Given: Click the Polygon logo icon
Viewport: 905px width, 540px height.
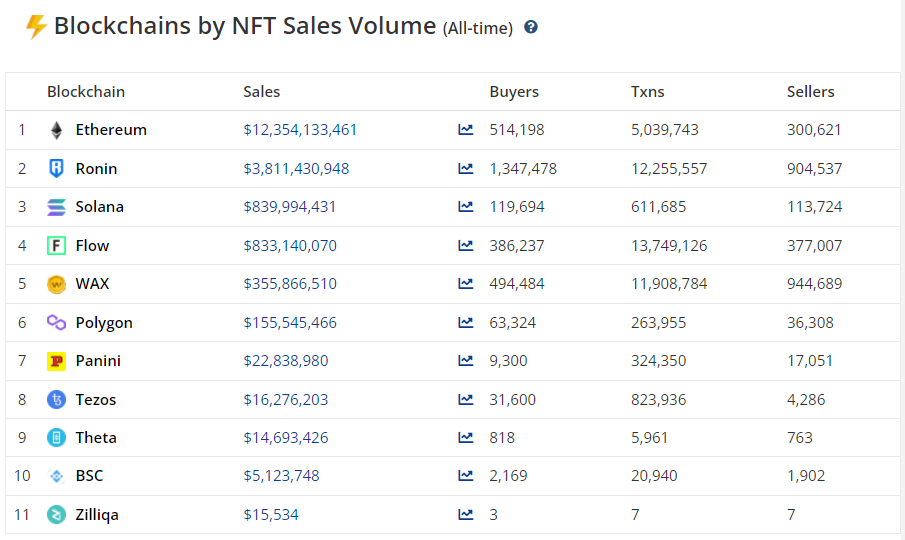Looking at the screenshot, I should point(56,323).
